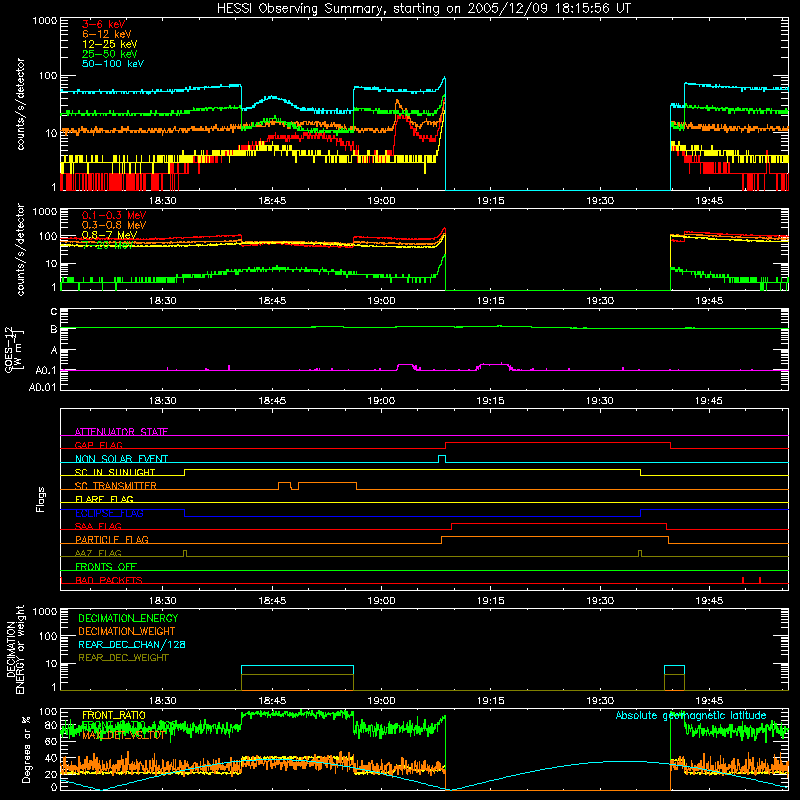This screenshot has height=800, width=800.
Task: Click the DECIMATION ENERGY or weight axis title
Action: click(x=15, y=649)
